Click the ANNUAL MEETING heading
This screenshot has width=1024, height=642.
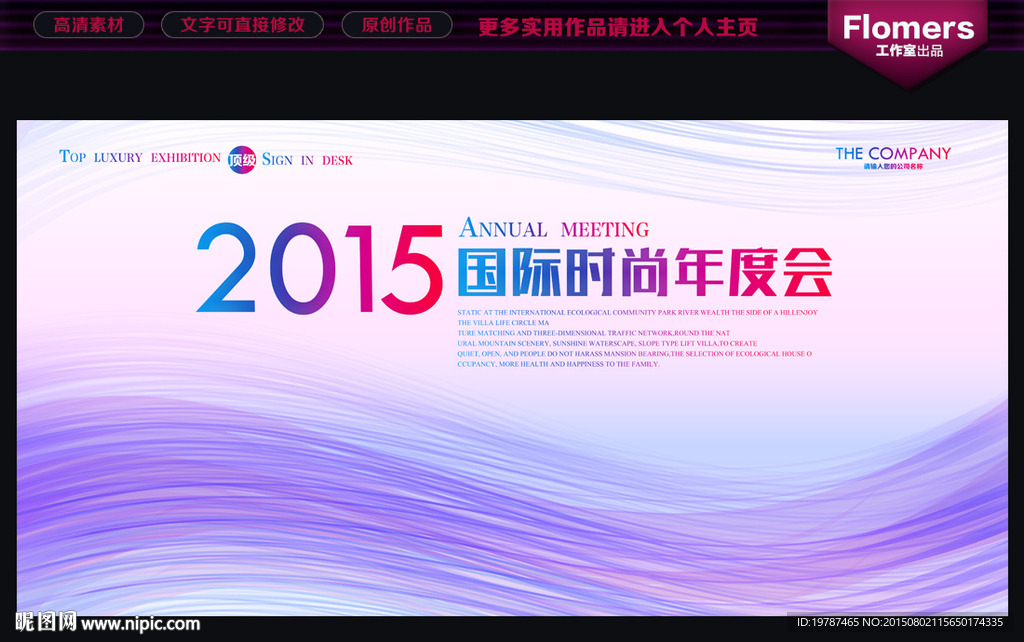click(554, 228)
